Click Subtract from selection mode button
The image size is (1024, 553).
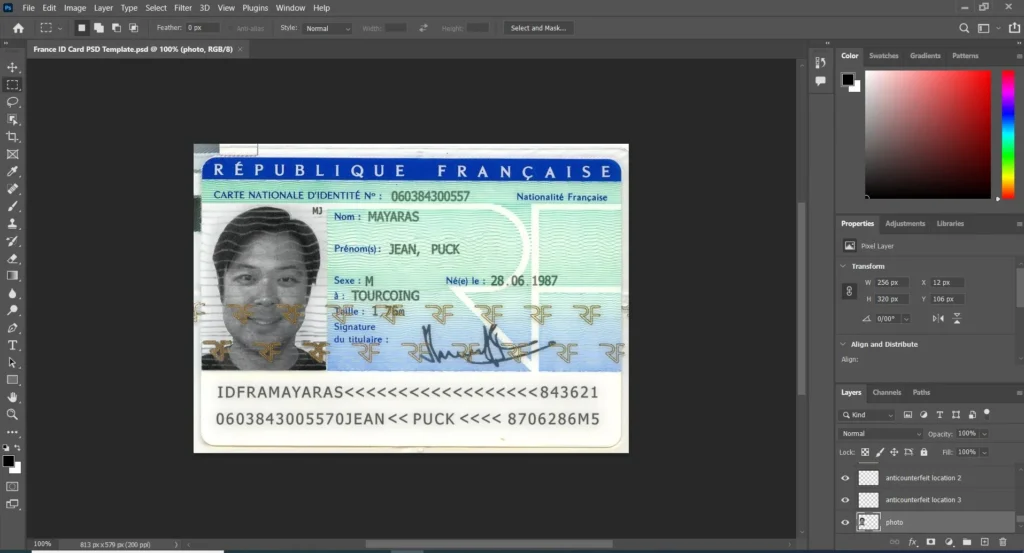pos(116,28)
